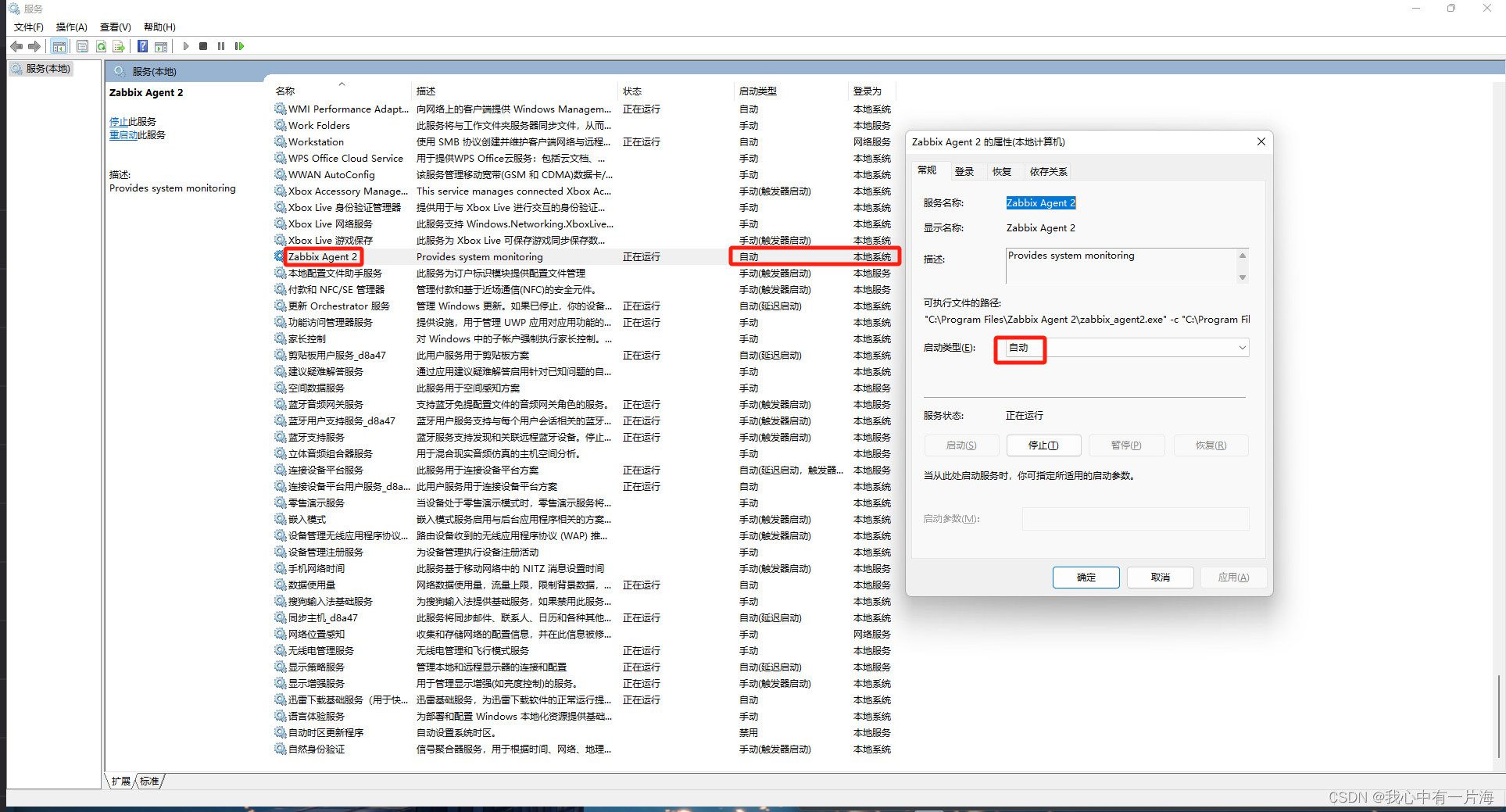The height and width of the screenshot is (812, 1506).
Task: Click the gear icon beside 语言体验服务
Action: click(280, 716)
